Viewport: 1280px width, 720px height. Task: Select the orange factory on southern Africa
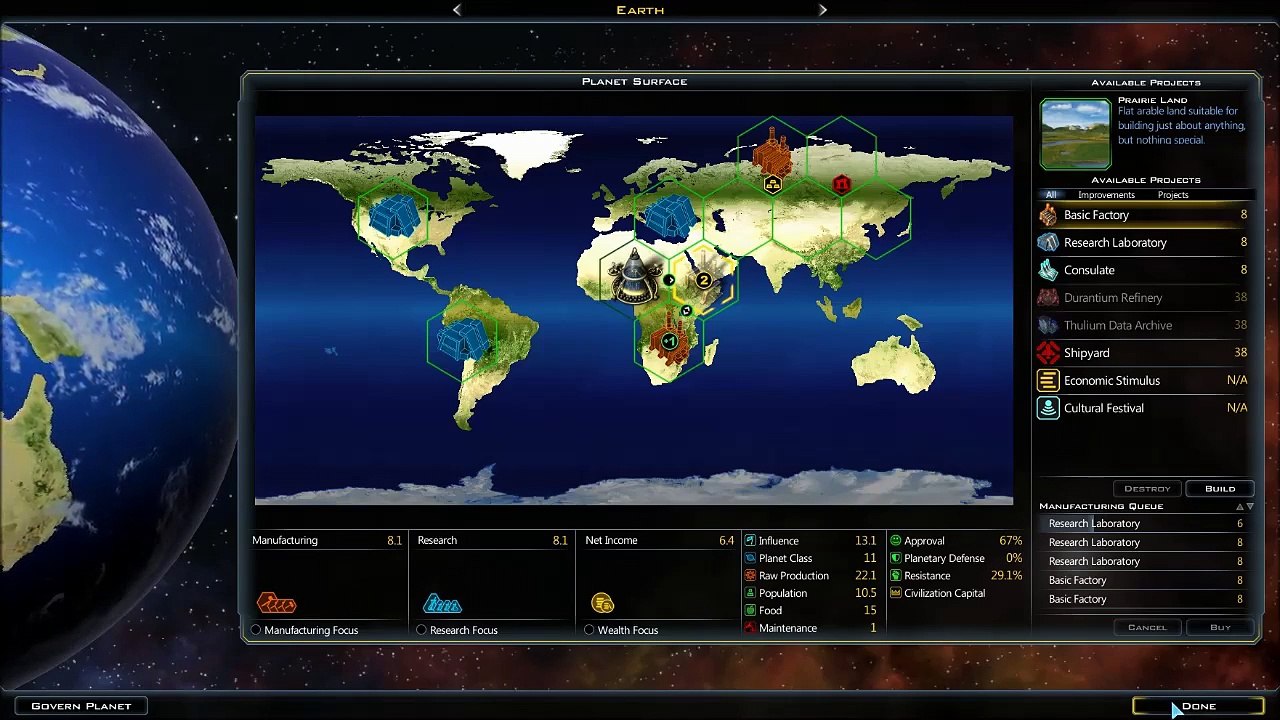(669, 339)
